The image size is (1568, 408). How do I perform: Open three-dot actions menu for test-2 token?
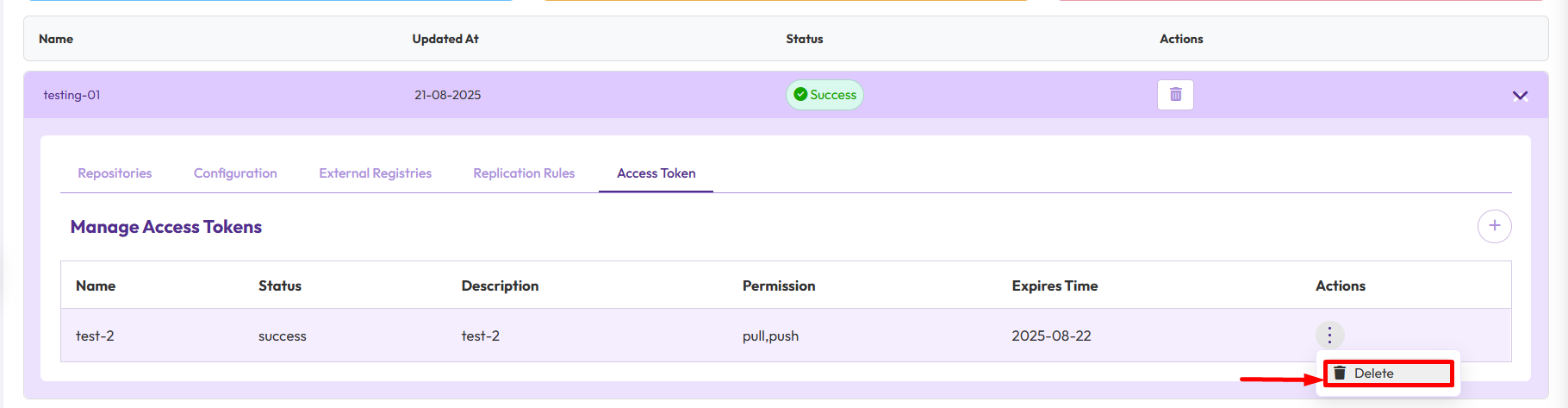coord(1329,335)
